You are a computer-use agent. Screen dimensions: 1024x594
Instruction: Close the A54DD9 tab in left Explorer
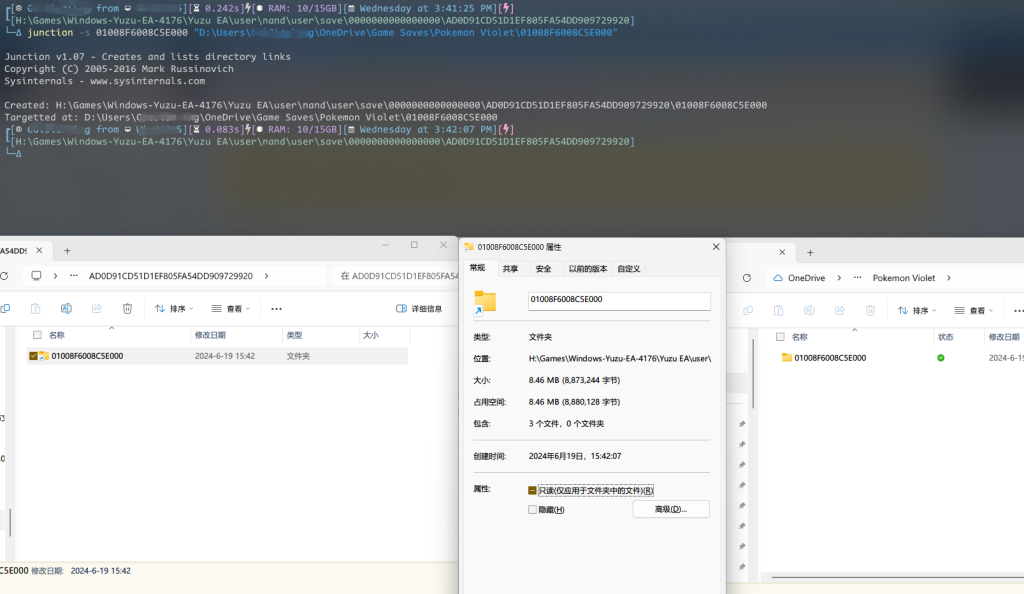tap(39, 251)
